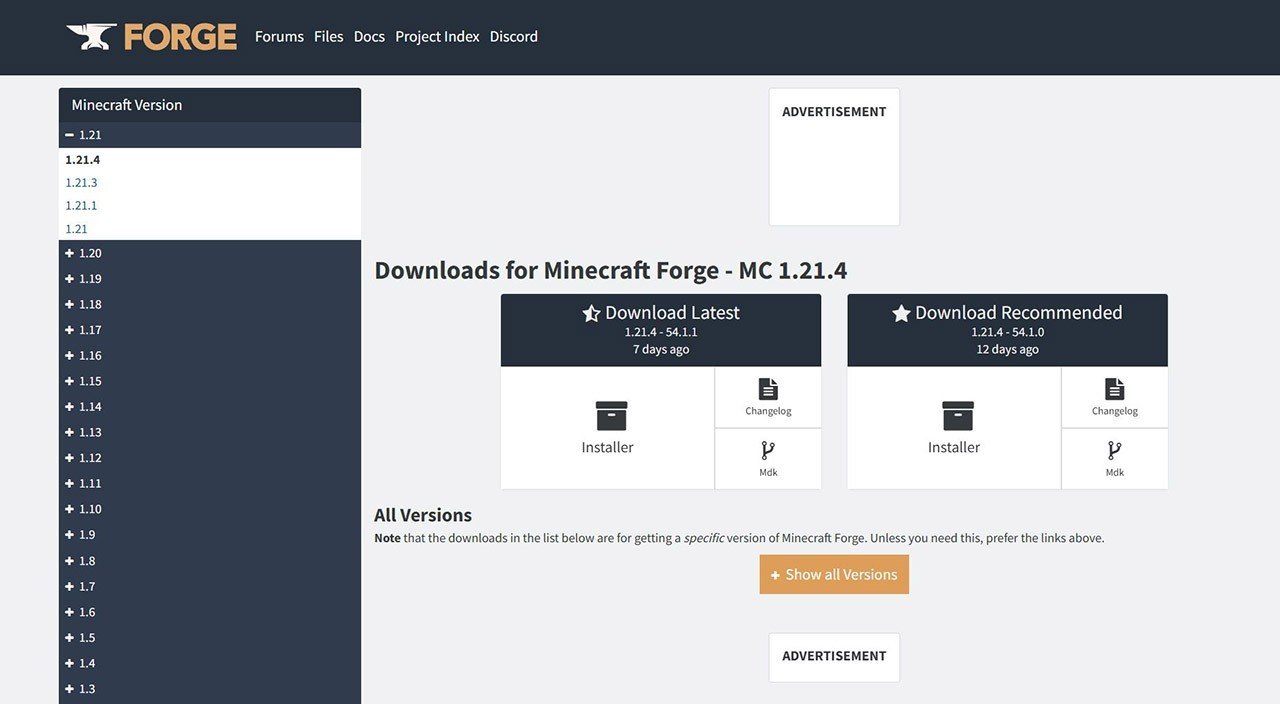Click the Installer box icon under Download Recommended
This screenshot has height=704, width=1280.
tap(958, 416)
